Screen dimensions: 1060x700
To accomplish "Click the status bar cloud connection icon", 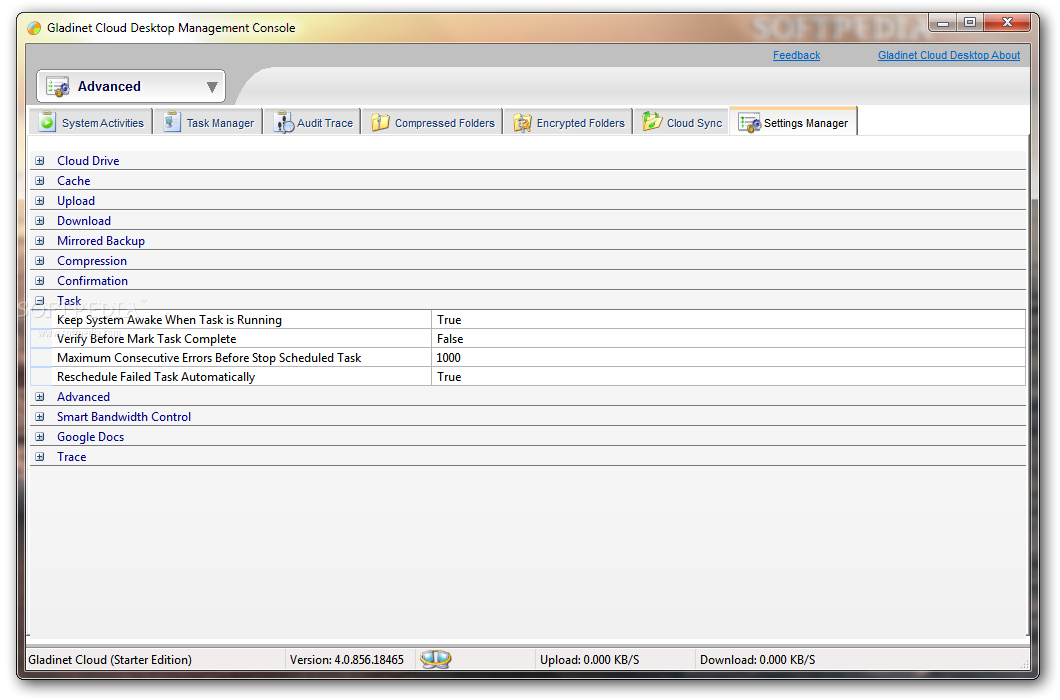I will click(435, 659).
